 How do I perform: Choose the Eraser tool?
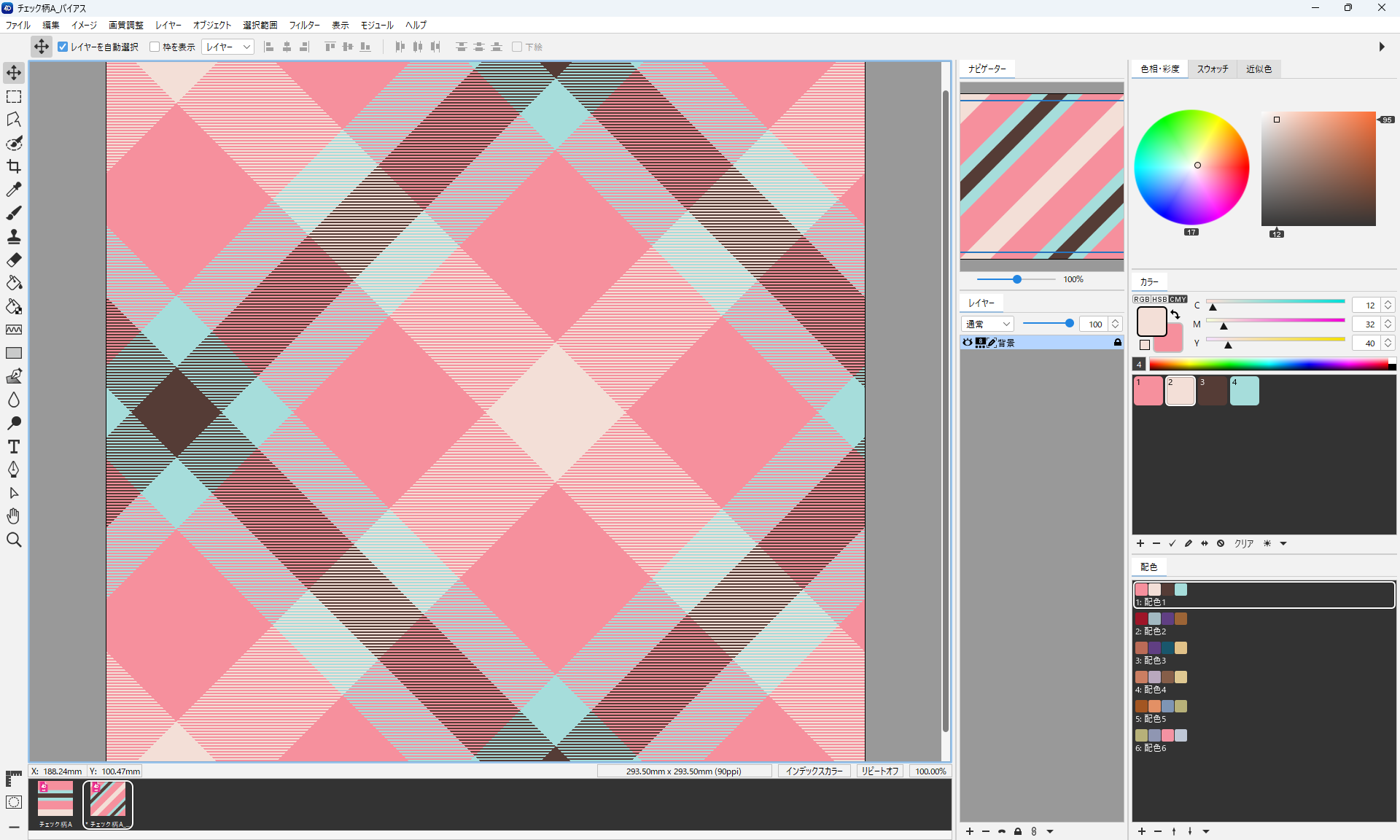coord(14,260)
